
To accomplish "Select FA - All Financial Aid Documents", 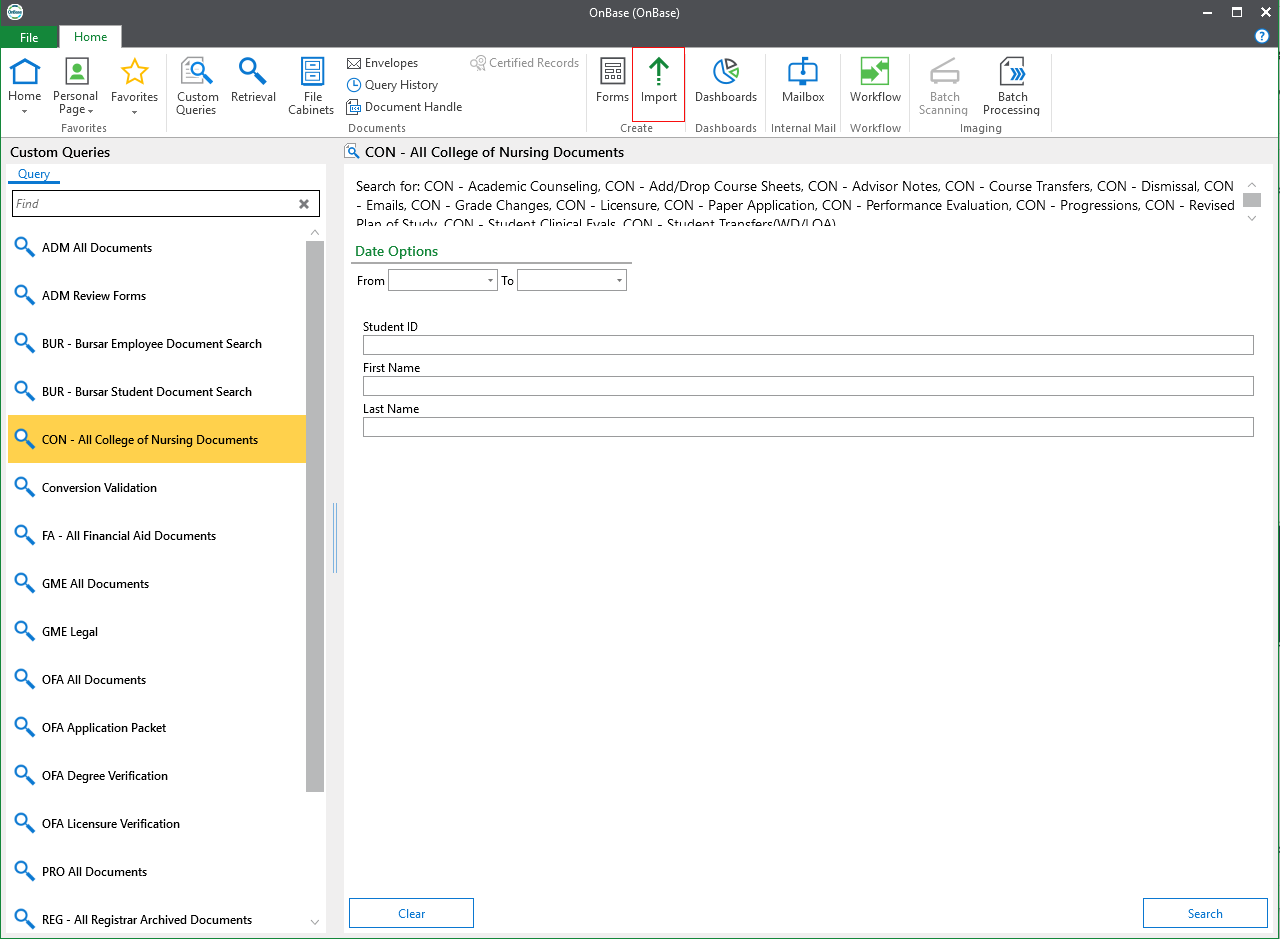I will coord(157,535).
